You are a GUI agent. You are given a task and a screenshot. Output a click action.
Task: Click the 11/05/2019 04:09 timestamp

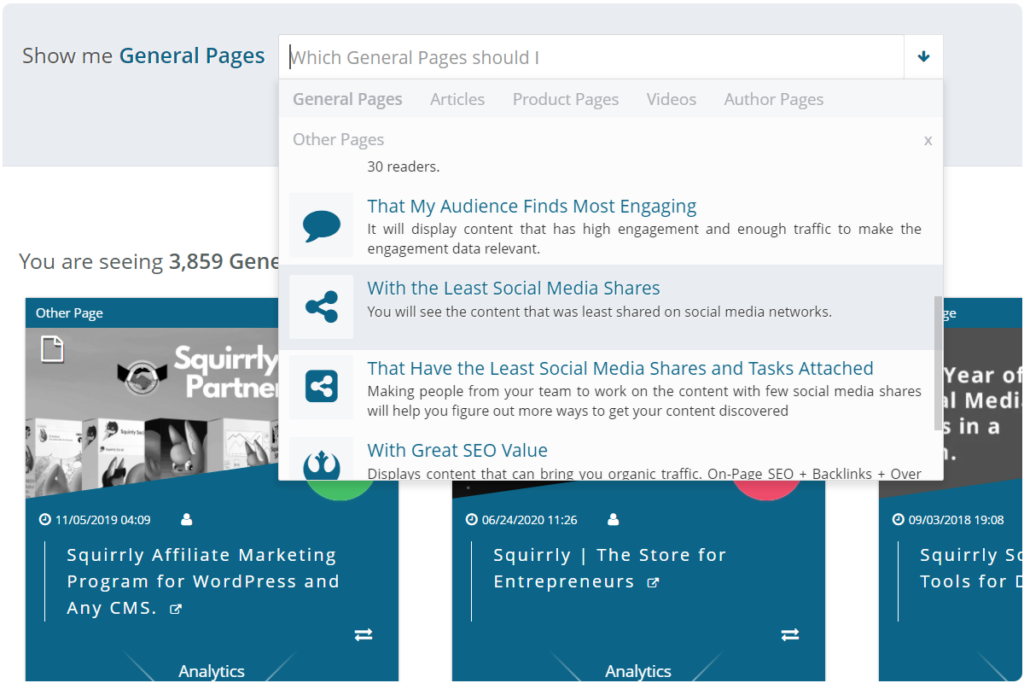click(103, 520)
